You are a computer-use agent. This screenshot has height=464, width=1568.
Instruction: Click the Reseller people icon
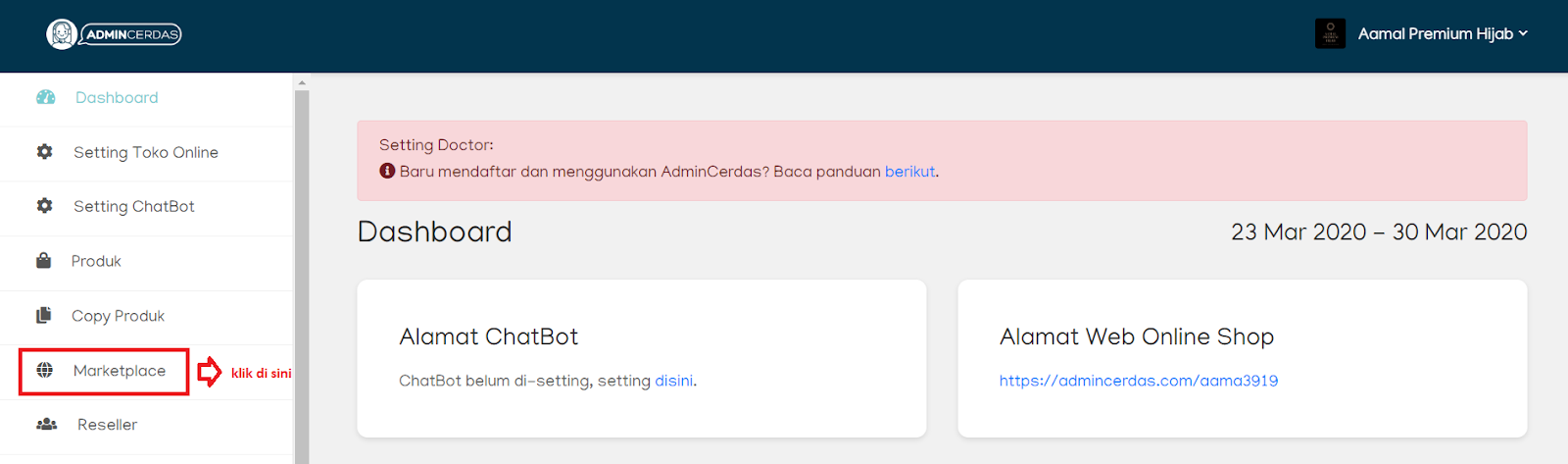coord(46,425)
